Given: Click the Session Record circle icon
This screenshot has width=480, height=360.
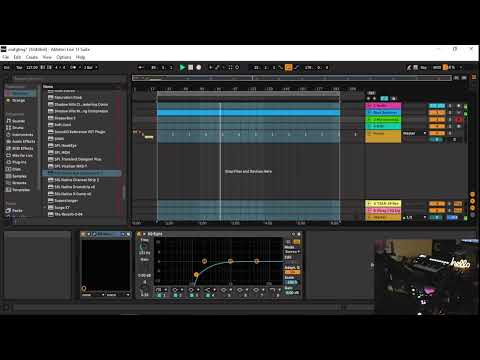Looking at the screenshot, I should [237, 67].
